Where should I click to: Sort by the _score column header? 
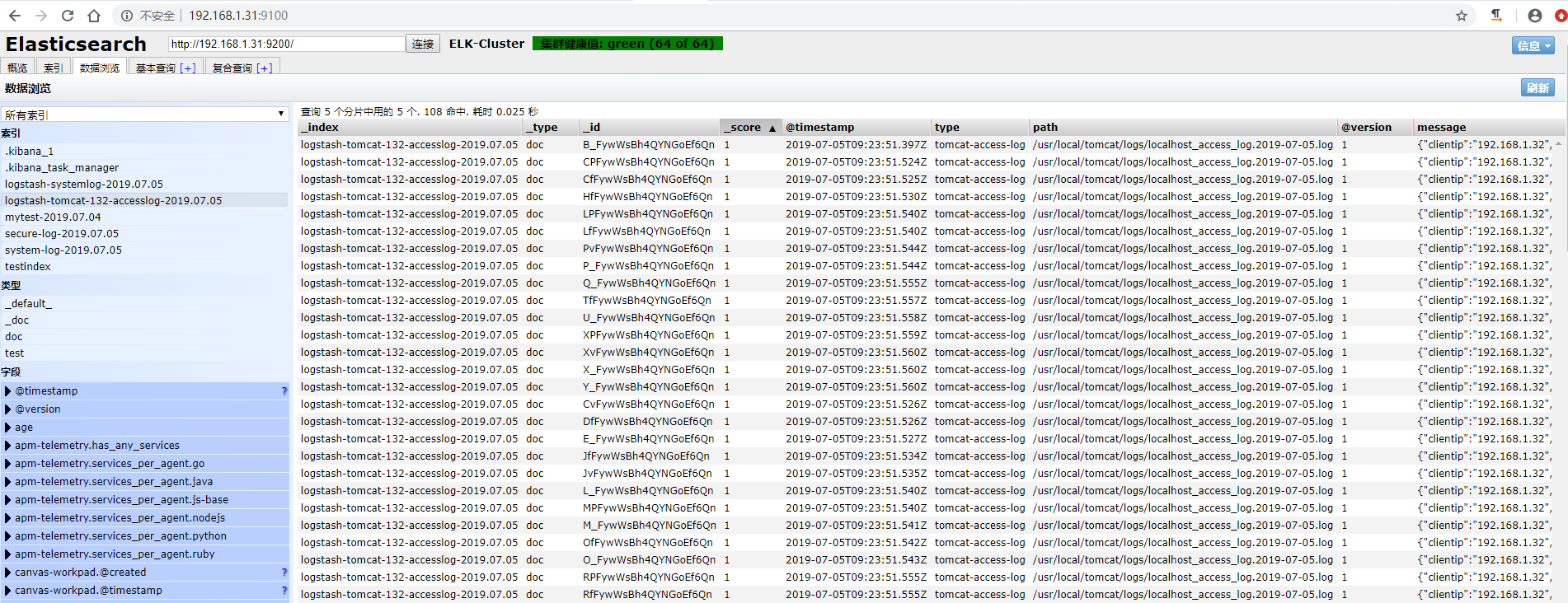click(750, 128)
